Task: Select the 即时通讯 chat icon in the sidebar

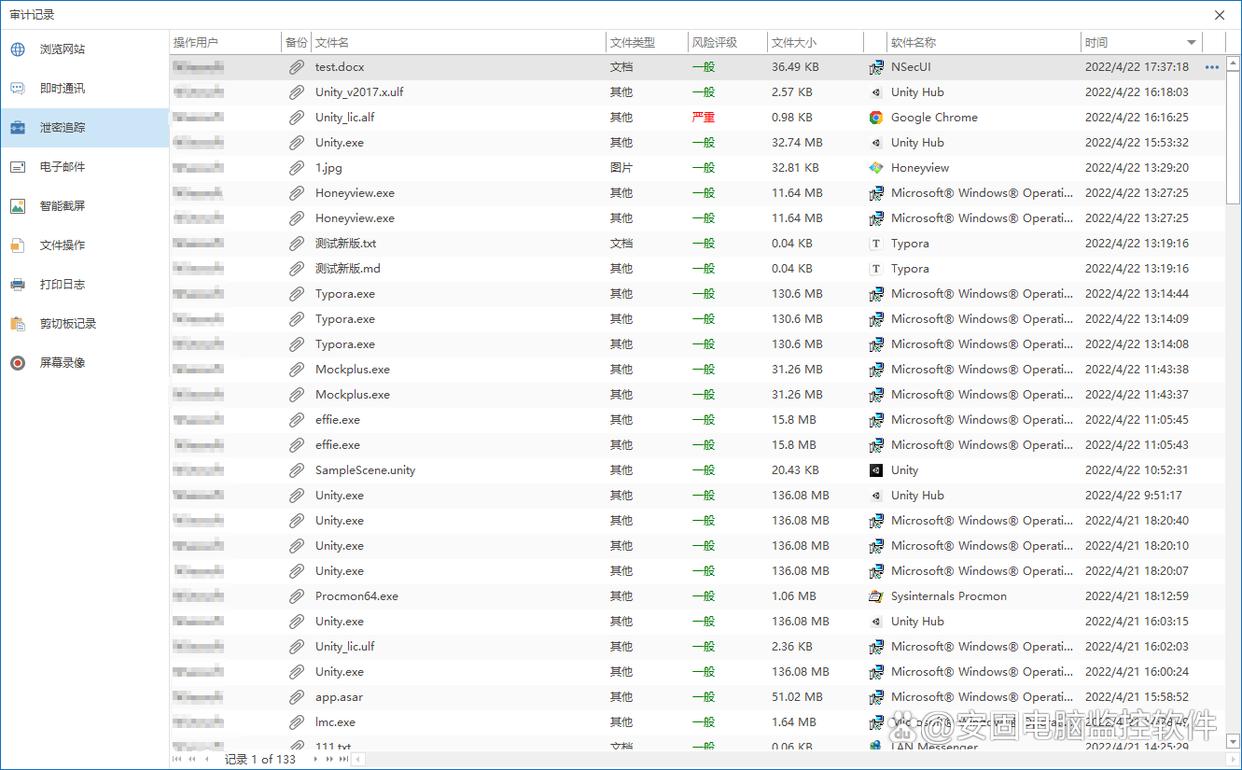Action: (18, 88)
